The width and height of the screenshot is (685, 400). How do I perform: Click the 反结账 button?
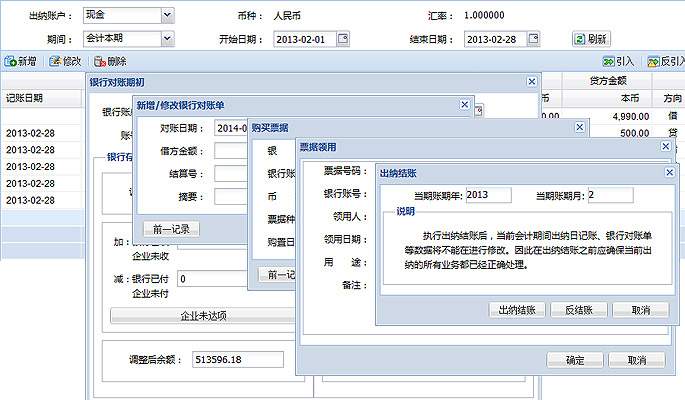pyautogui.click(x=580, y=310)
